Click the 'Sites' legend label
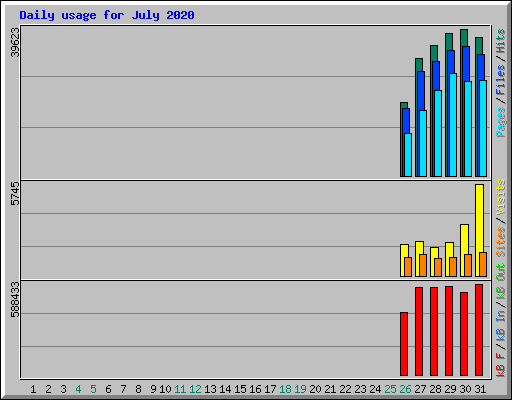 [501, 242]
